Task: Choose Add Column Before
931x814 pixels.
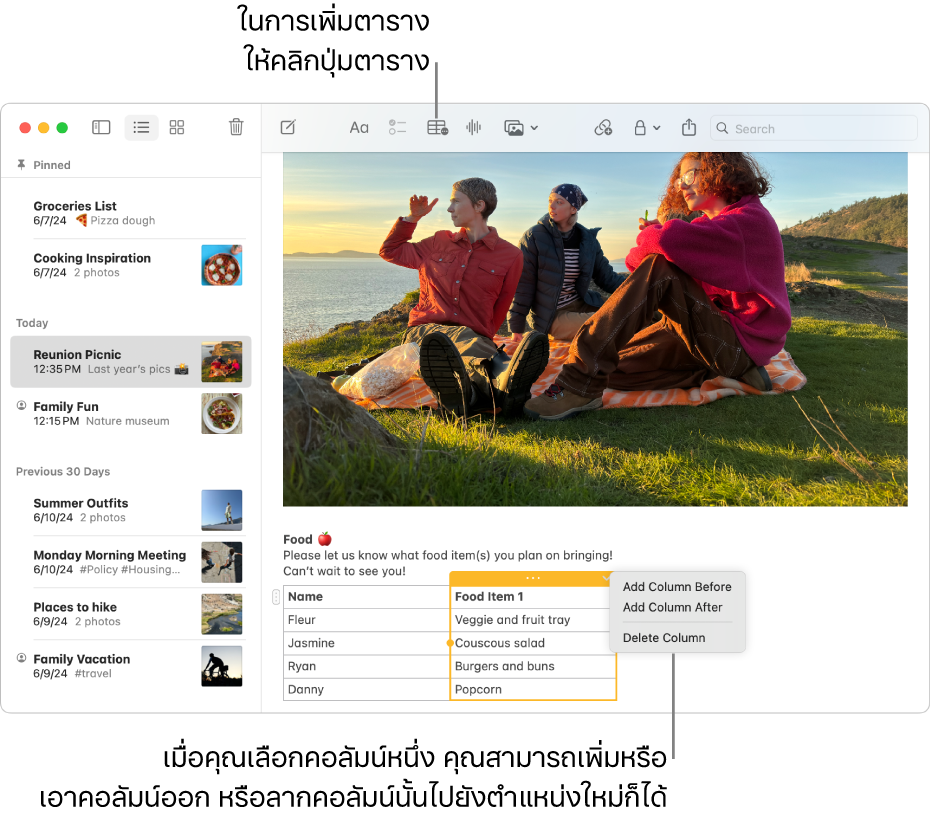Action: tap(677, 587)
